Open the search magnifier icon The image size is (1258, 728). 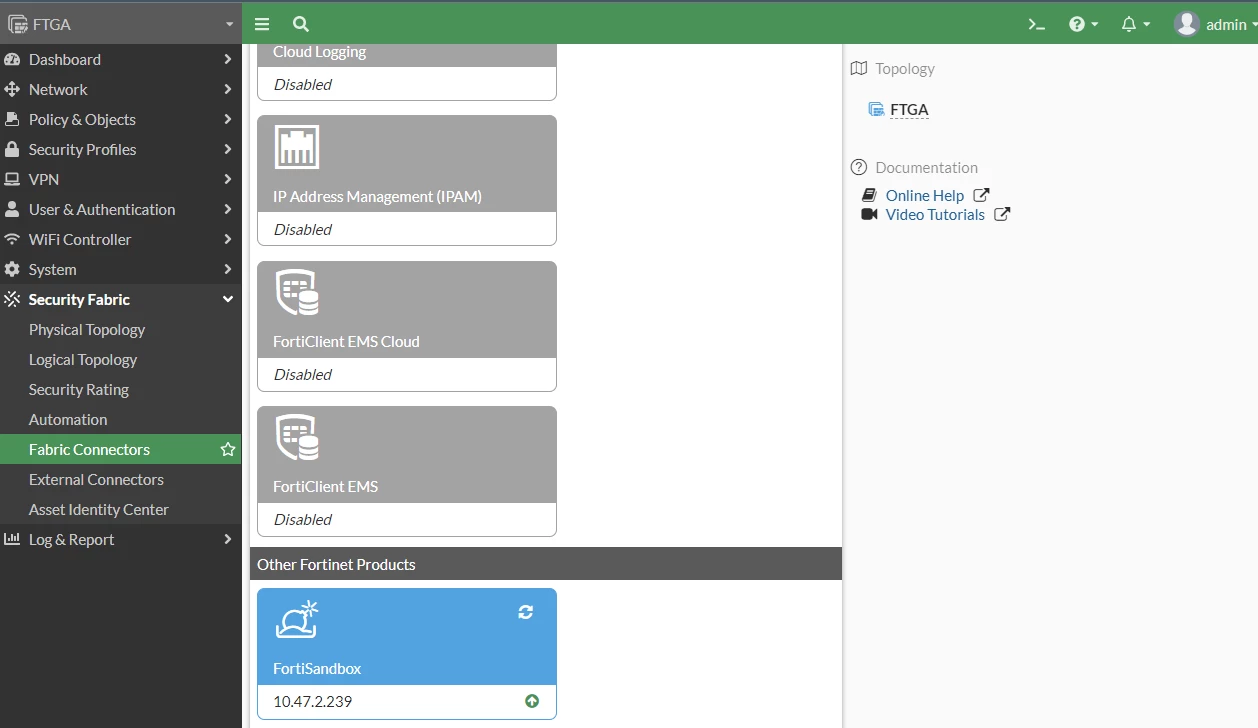[x=300, y=24]
